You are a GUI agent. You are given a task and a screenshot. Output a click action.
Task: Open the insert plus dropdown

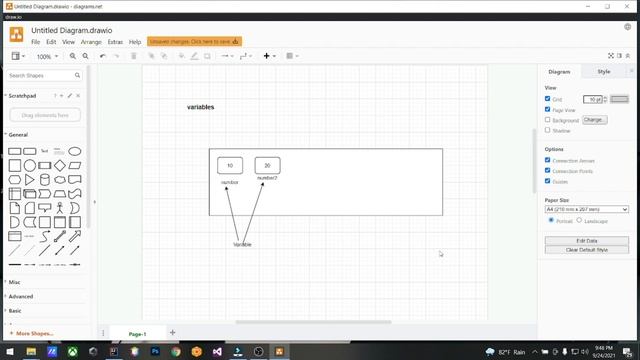click(x=269, y=56)
